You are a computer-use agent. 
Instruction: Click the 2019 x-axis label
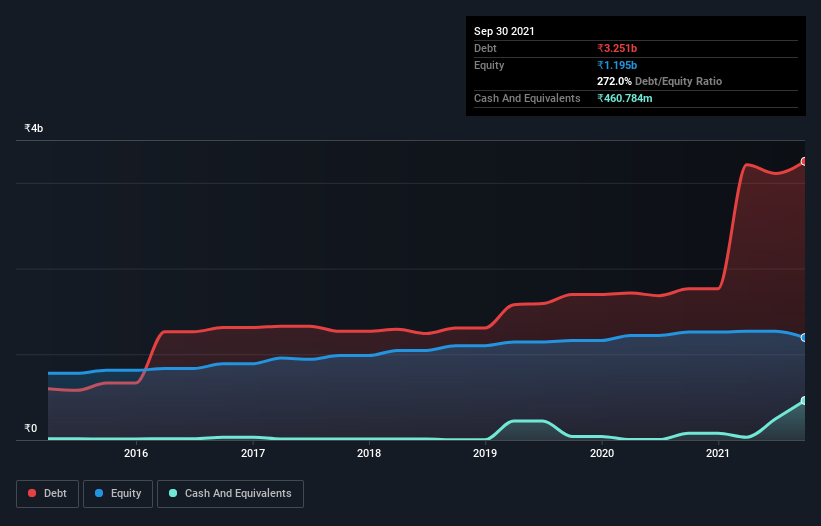(485, 453)
